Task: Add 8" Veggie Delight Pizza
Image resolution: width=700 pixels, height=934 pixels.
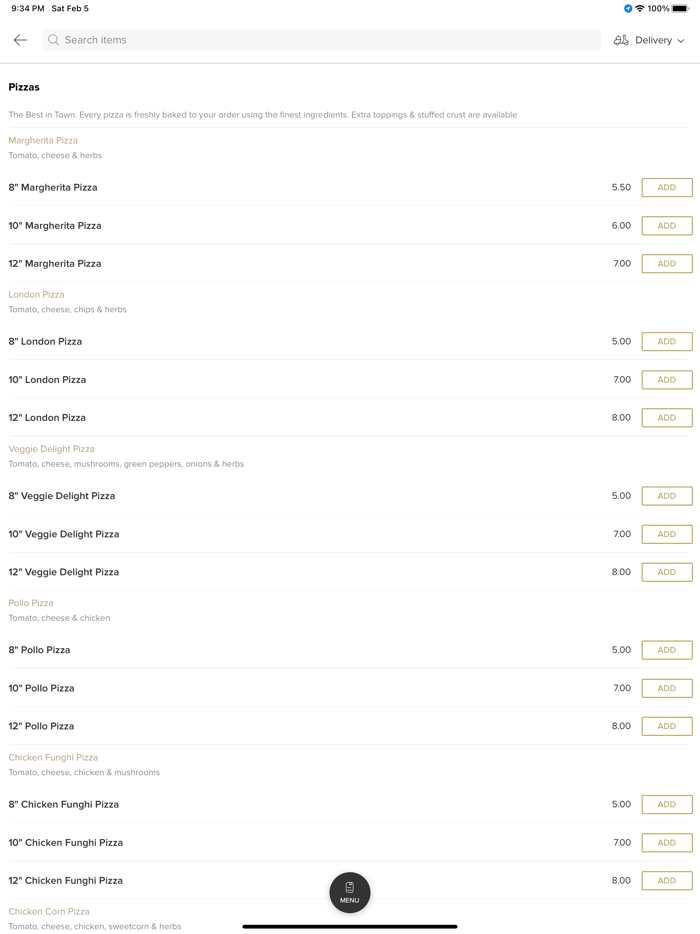Action: point(667,496)
